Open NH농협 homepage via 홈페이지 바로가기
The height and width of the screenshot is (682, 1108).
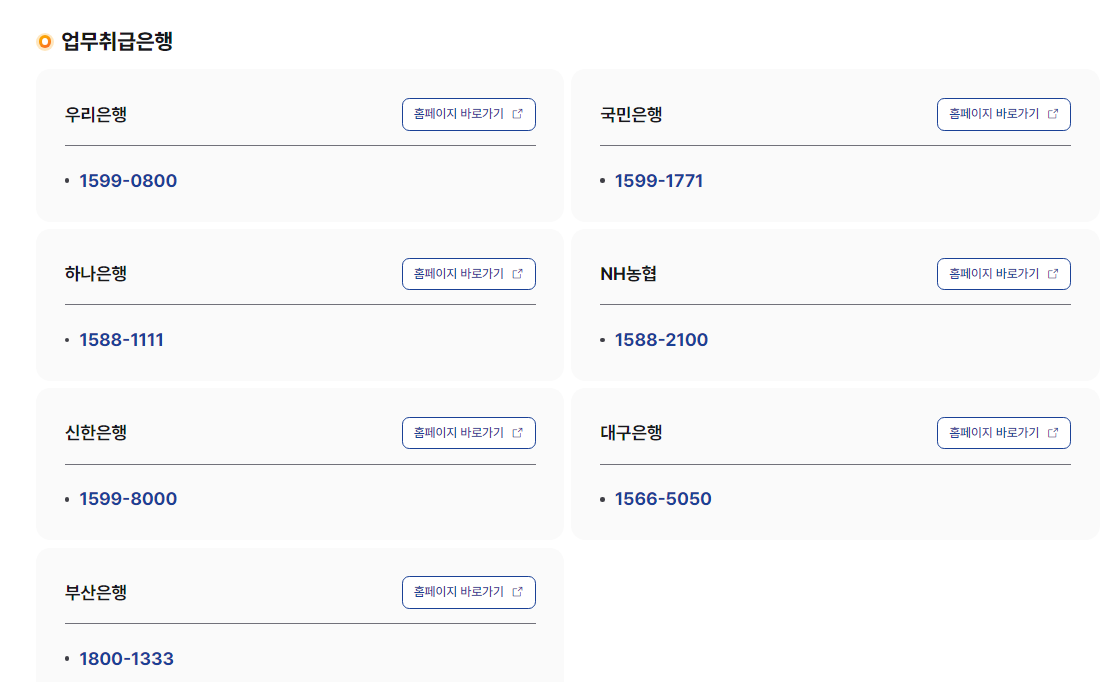point(1003,273)
